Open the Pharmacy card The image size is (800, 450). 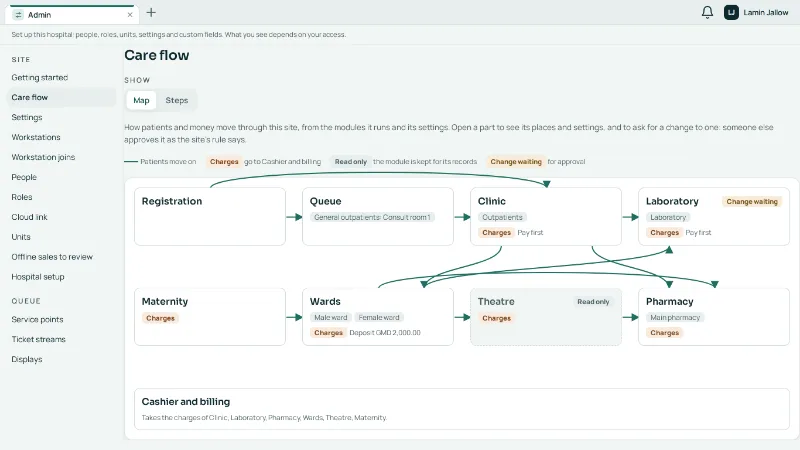[x=714, y=317]
